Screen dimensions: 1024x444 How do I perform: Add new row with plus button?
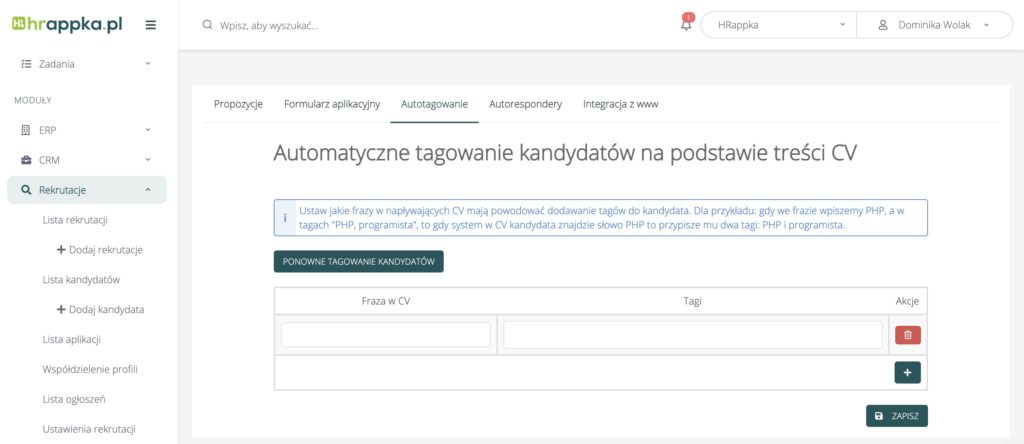pyautogui.click(x=907, y=372)
